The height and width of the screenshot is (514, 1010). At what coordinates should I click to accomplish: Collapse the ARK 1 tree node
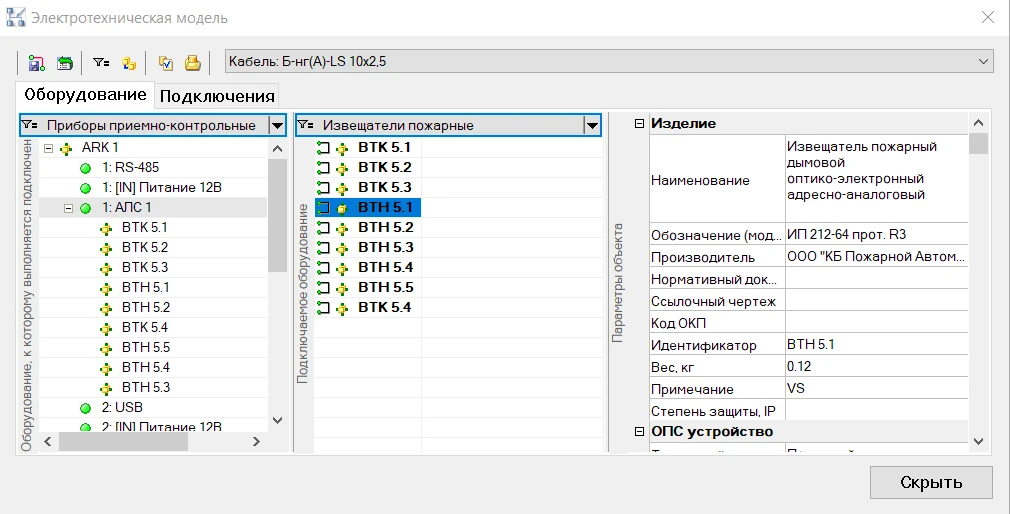point(47,148)
